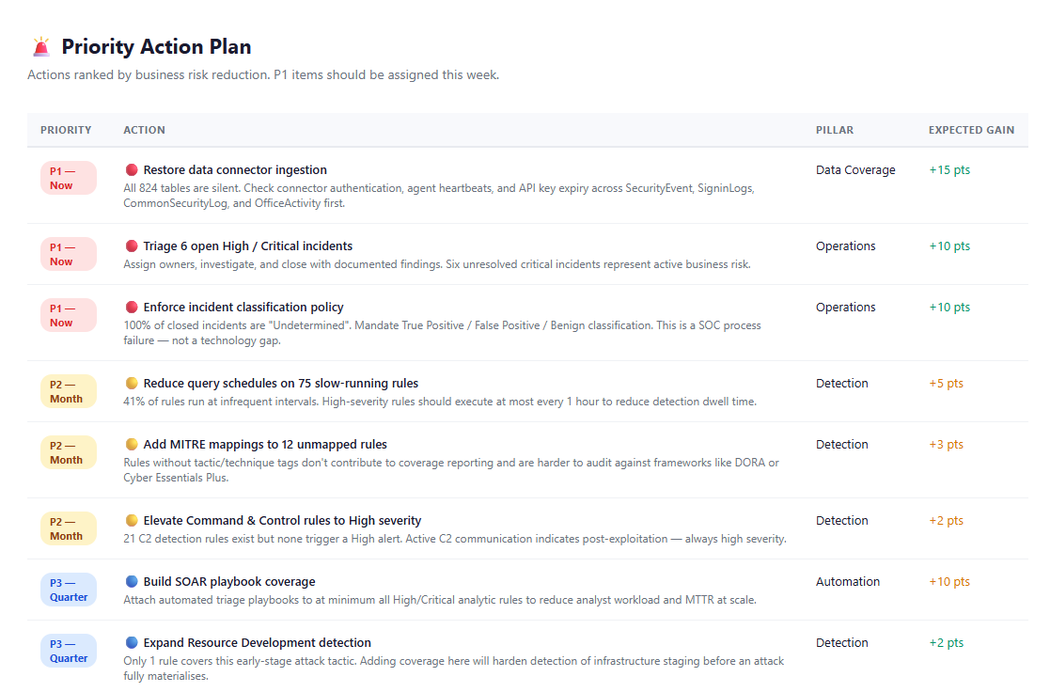Click blue dot beside Build SOAR playbook coverage
The height and width of the screenshot is (695, 1050).
(132, 582)
